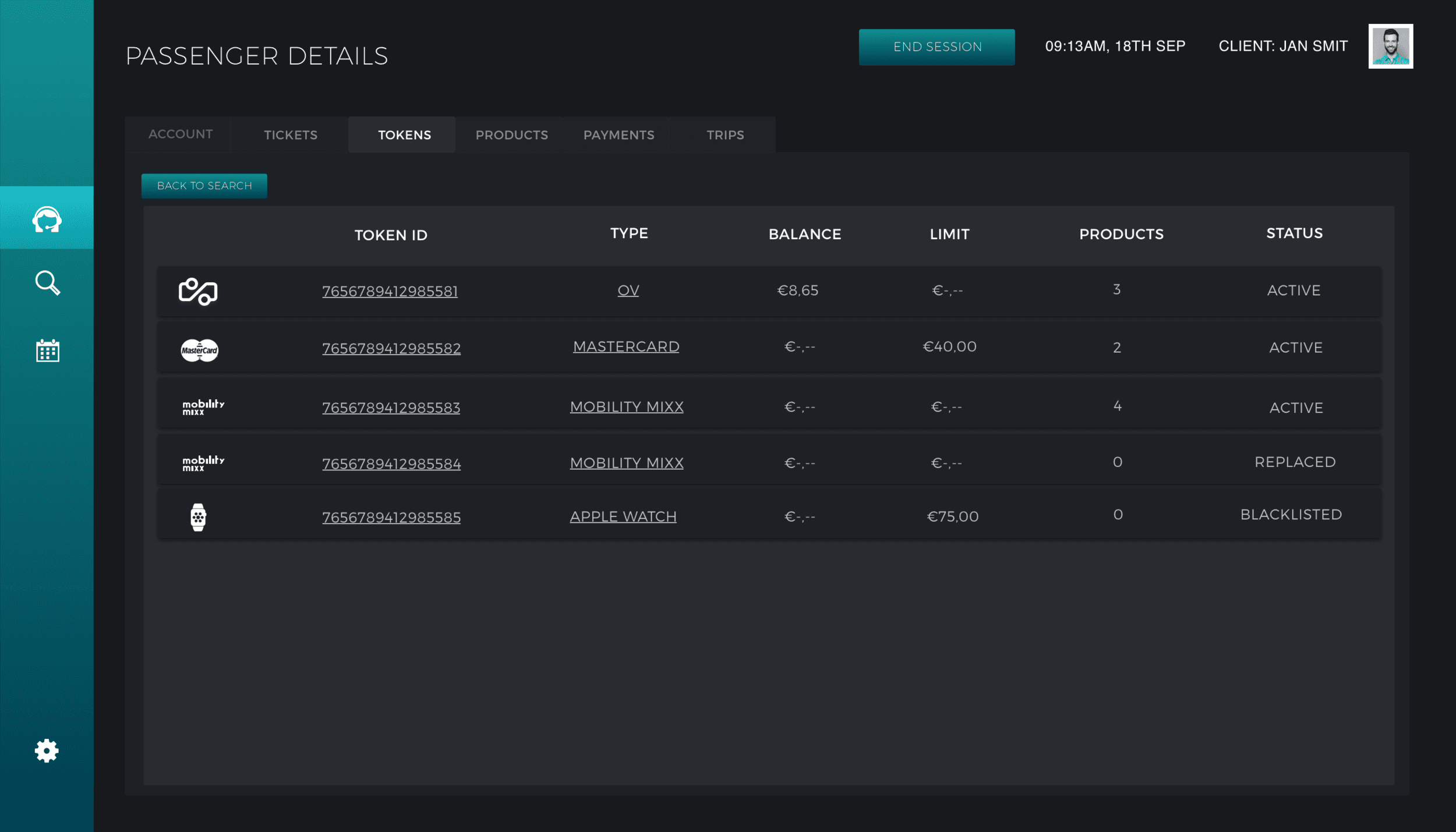Viewport: 1456px width, 832px height.
Task: Open the customer support headset icon
Action: click(x=47, y=219)
